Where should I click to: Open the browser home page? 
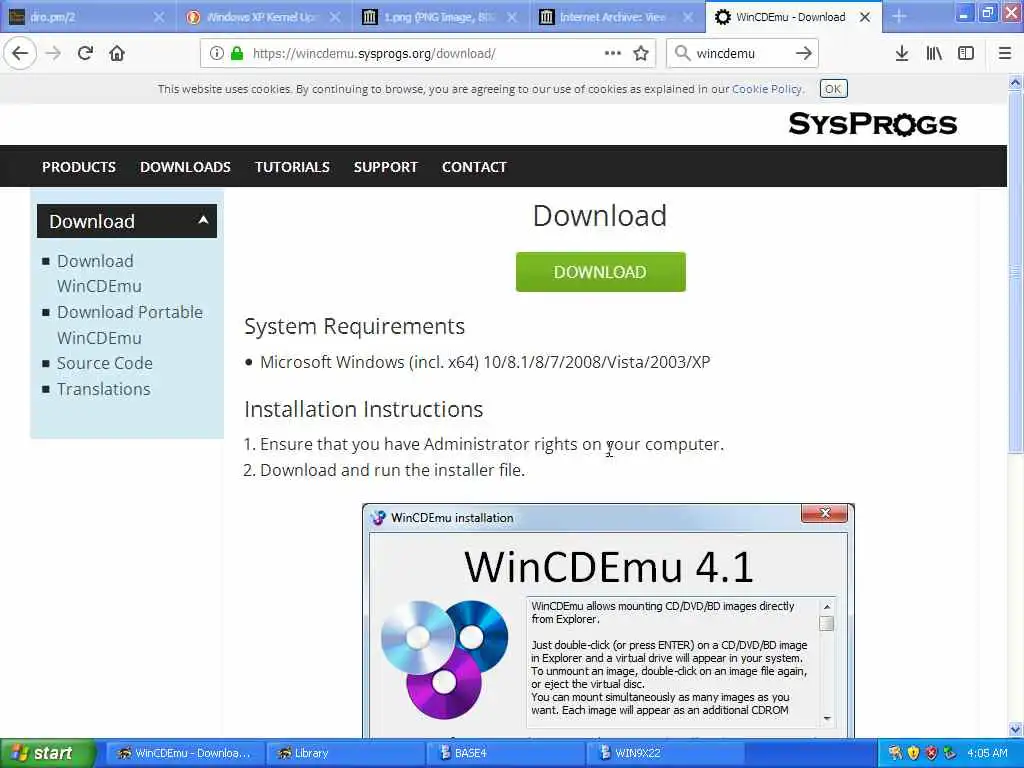click(117, 54)
